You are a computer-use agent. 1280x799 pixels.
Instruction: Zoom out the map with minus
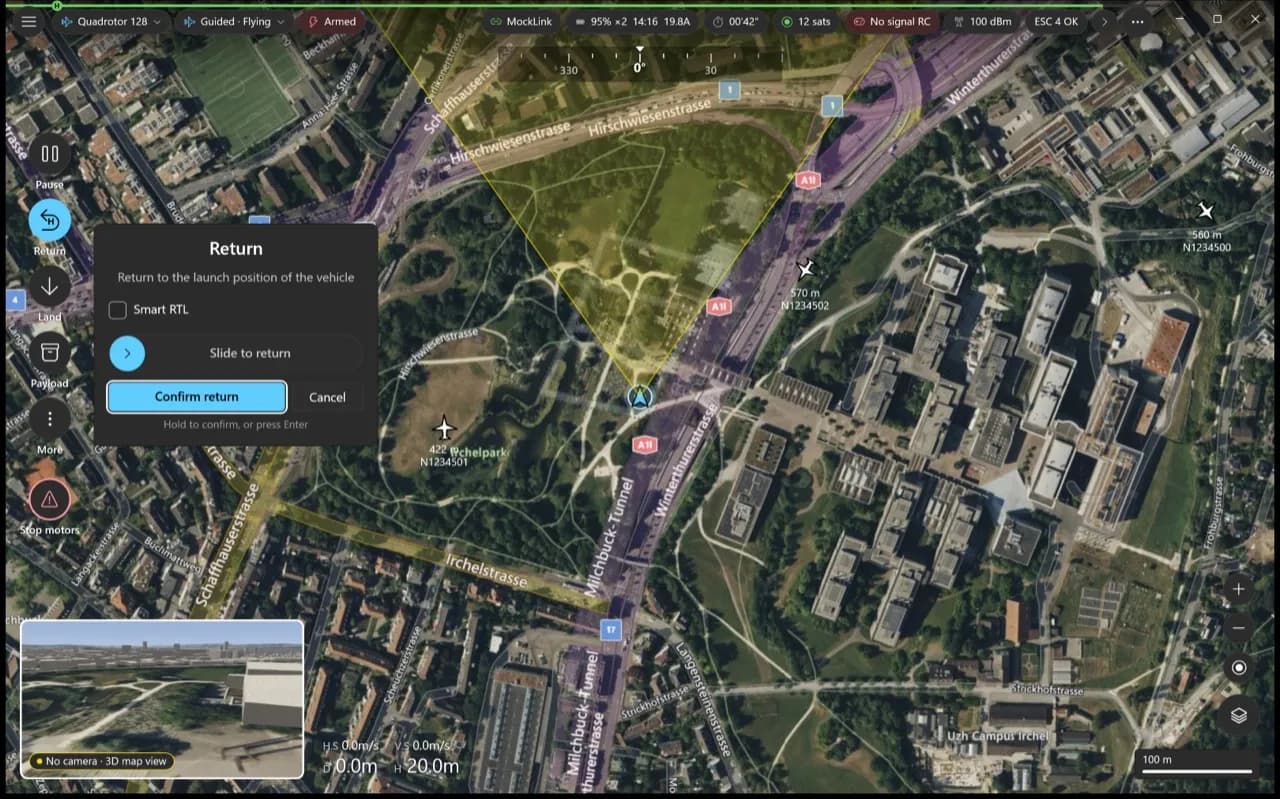tap(1239, 628)
